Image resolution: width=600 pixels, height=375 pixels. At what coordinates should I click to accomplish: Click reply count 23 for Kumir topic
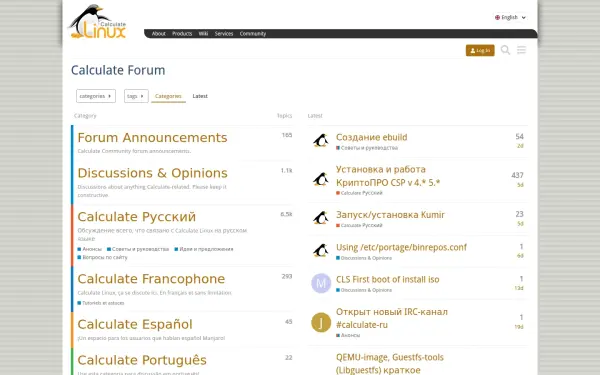[x=519, y=214]
